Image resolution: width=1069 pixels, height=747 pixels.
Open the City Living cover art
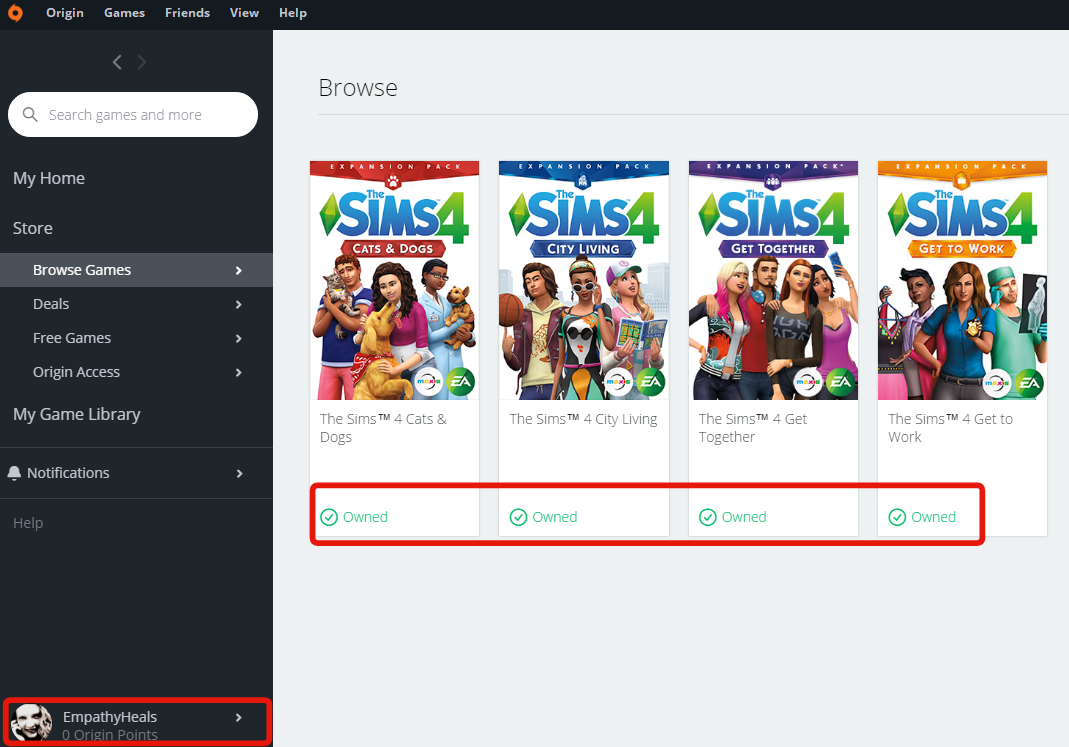click(584, 280)
